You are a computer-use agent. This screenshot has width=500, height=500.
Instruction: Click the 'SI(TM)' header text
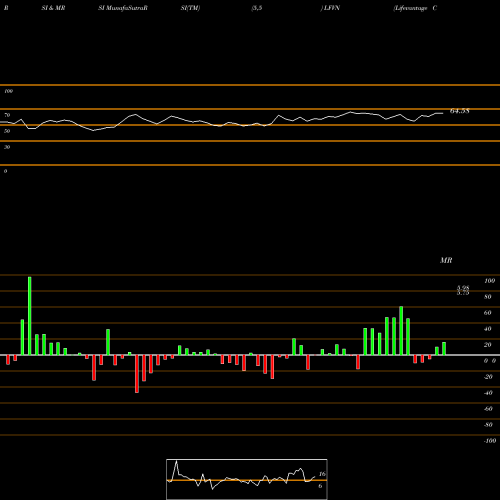click(190, 8)
